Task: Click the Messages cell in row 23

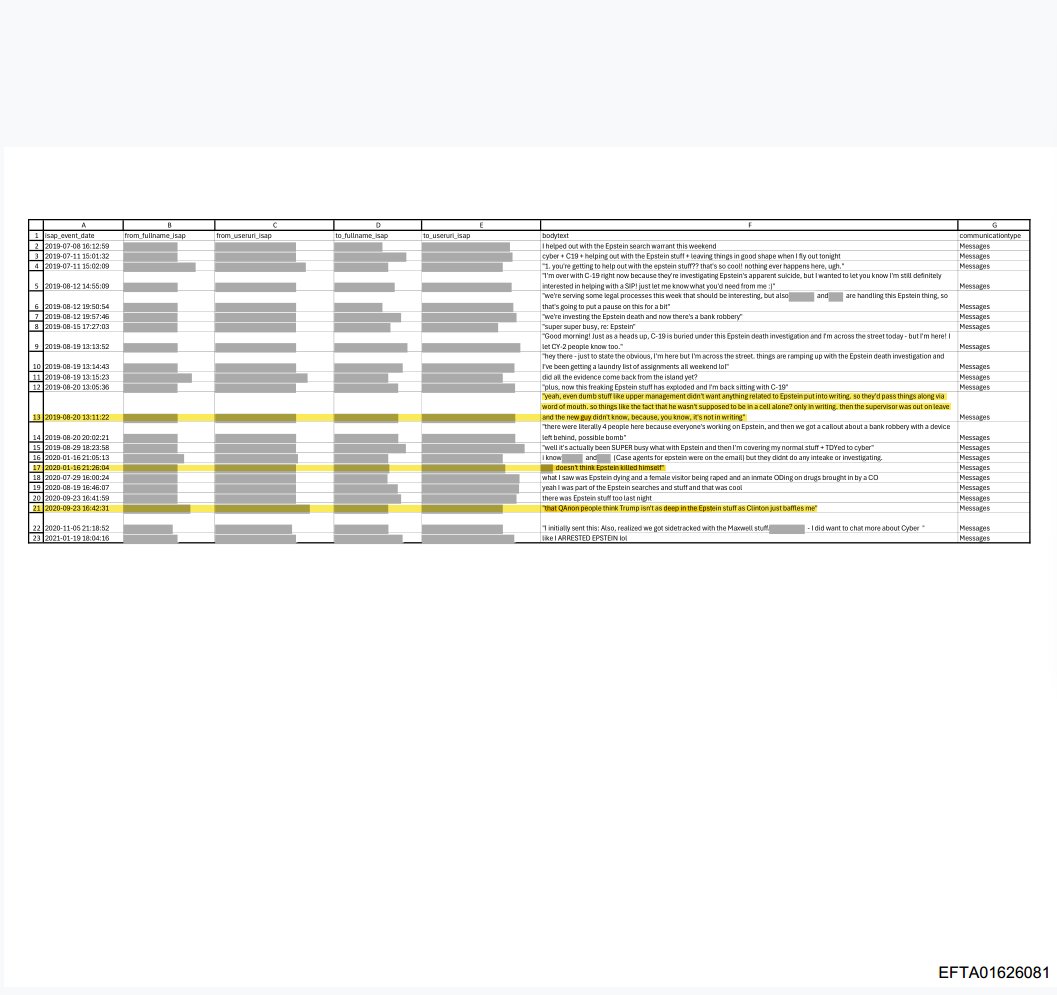Action: click(994, 538)
